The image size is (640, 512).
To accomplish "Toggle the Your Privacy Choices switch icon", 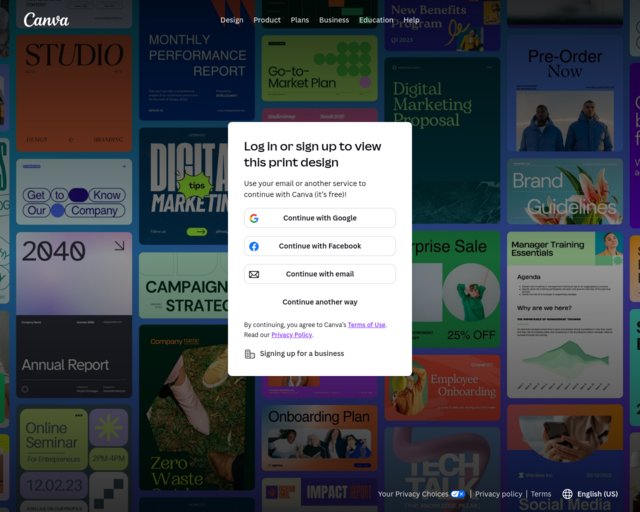I will point(458,494).
